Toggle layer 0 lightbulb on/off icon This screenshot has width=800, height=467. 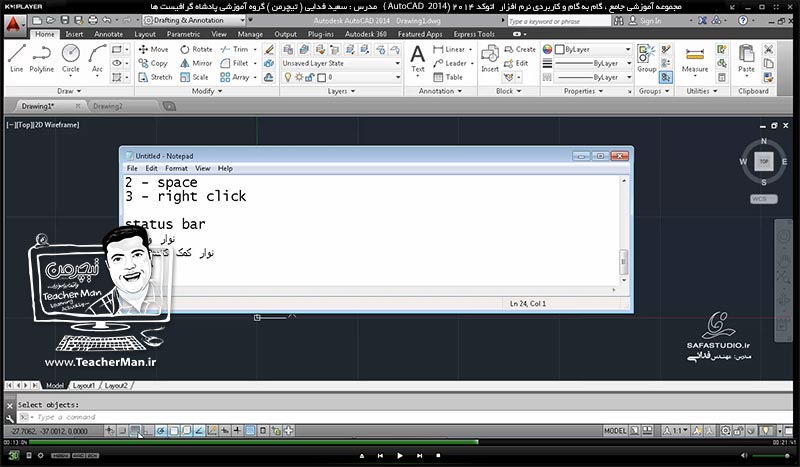coord(288,77)
